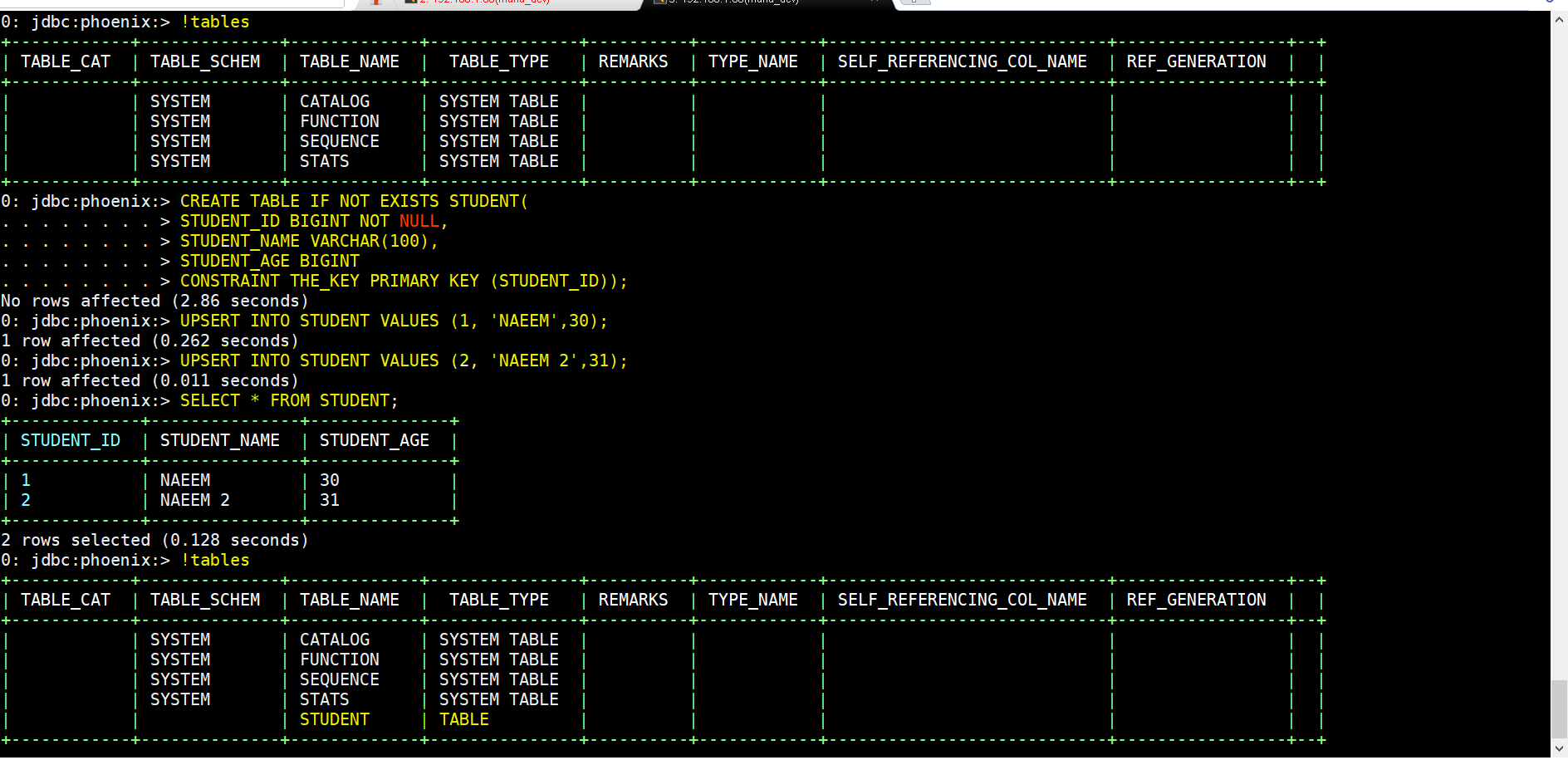Viewport: 1568px width, 760px height.
Task: Click the first UPSERT INTO STUDENT VALUES command
Action: point(394,321)
